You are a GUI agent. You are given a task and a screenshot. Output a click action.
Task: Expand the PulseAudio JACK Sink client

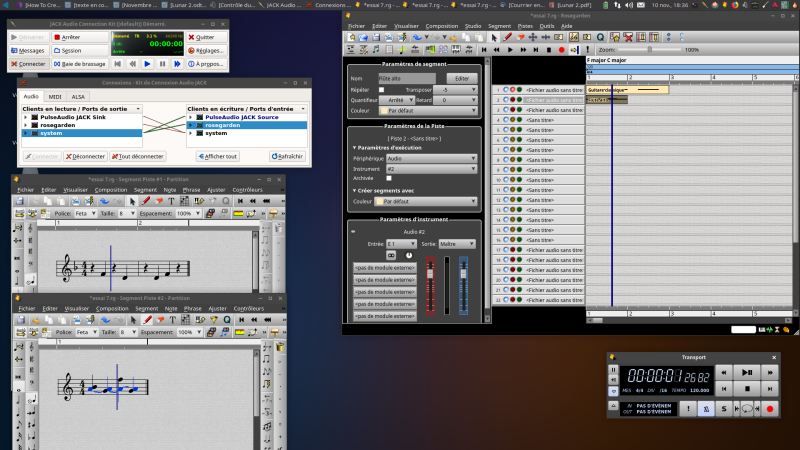click(x=26, y=116)
